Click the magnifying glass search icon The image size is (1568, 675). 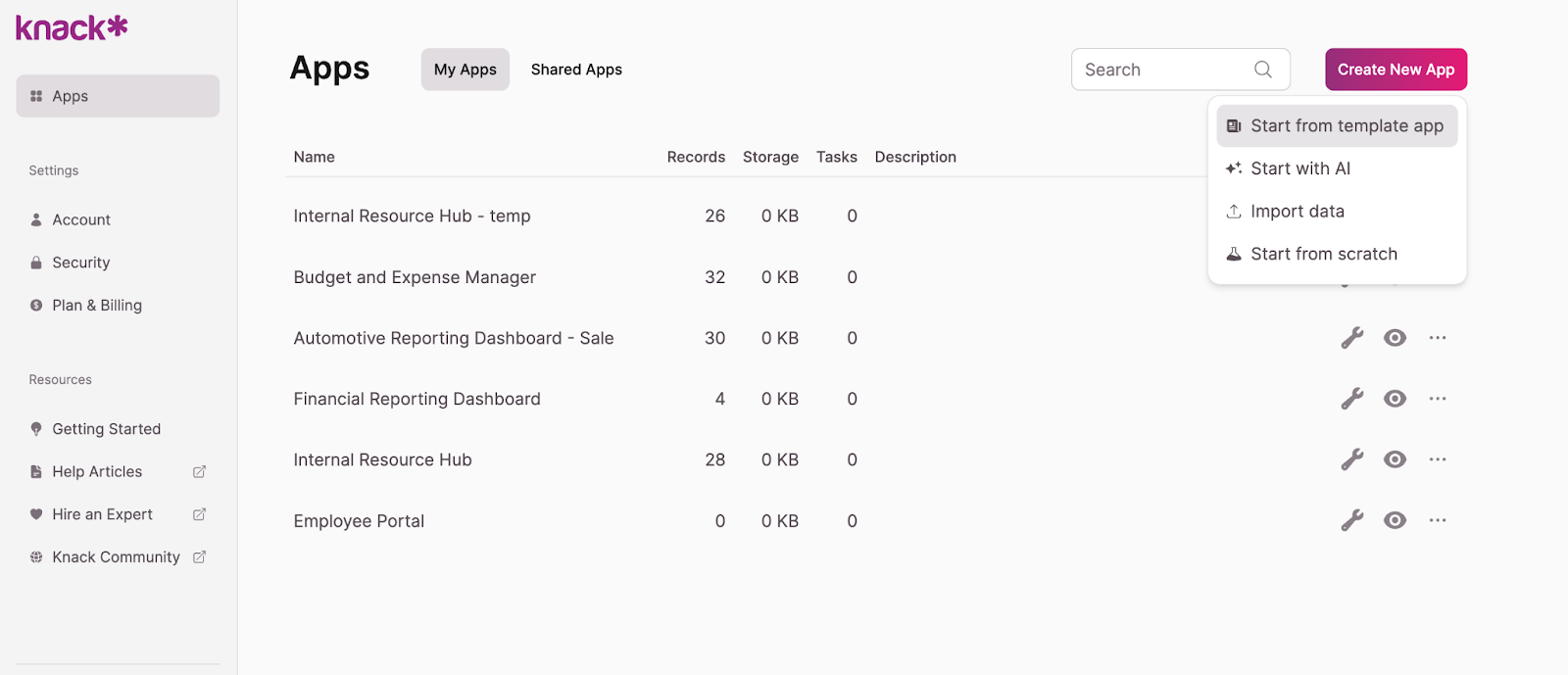(1263, 70)
